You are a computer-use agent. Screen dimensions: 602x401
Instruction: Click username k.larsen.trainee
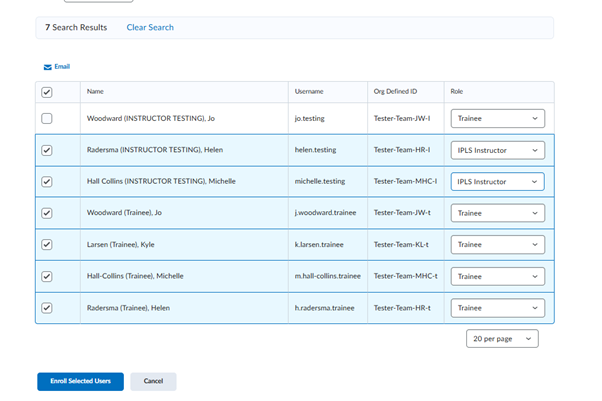click(319, 245)
